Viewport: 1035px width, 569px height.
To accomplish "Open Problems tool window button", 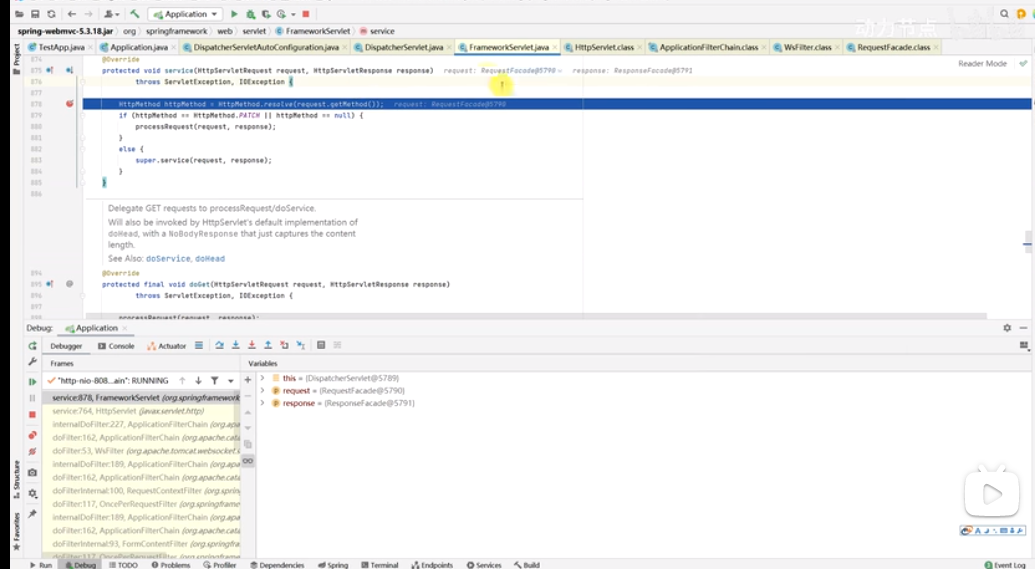I will click(x=170, y=565).
